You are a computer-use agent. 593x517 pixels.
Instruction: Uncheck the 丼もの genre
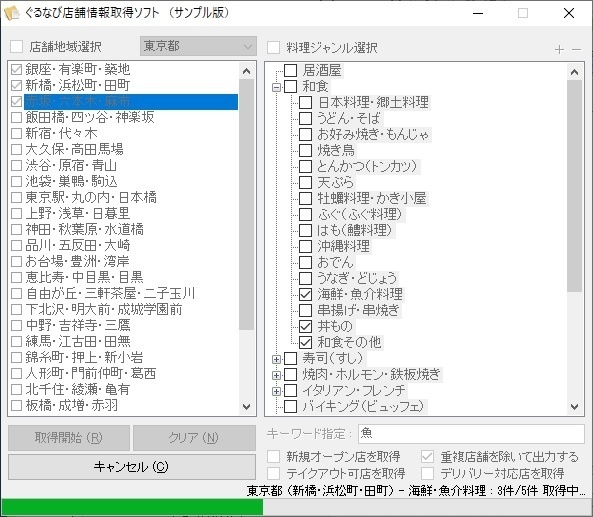pyautogui.click(x=305, y=326)
